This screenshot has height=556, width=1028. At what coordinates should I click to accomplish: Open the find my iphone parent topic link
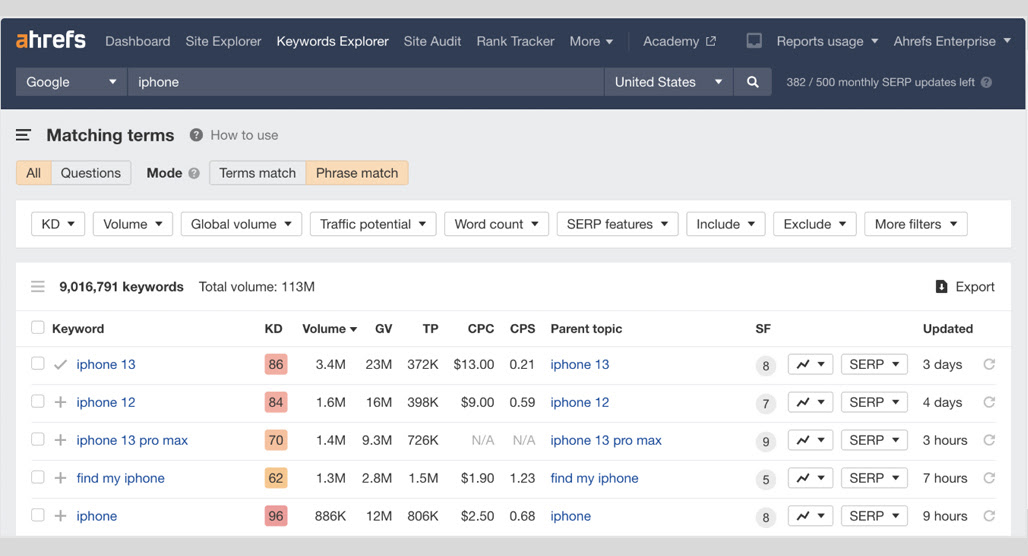[x=594, y=478]
